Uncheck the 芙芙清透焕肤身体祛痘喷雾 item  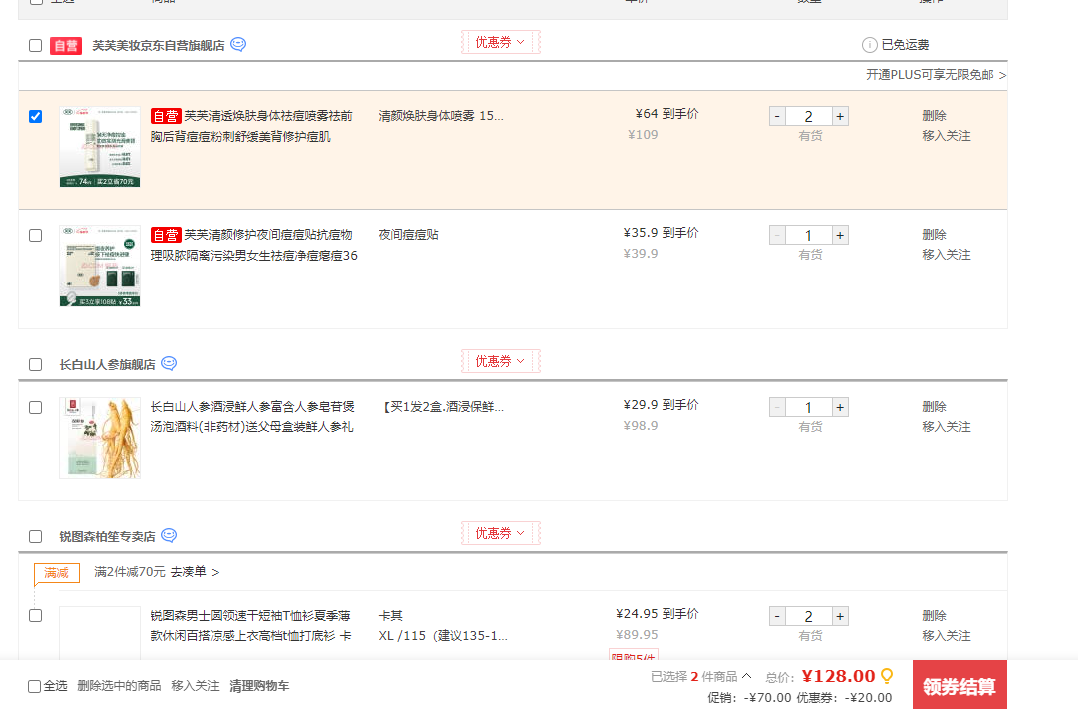[x=36, y=116]
